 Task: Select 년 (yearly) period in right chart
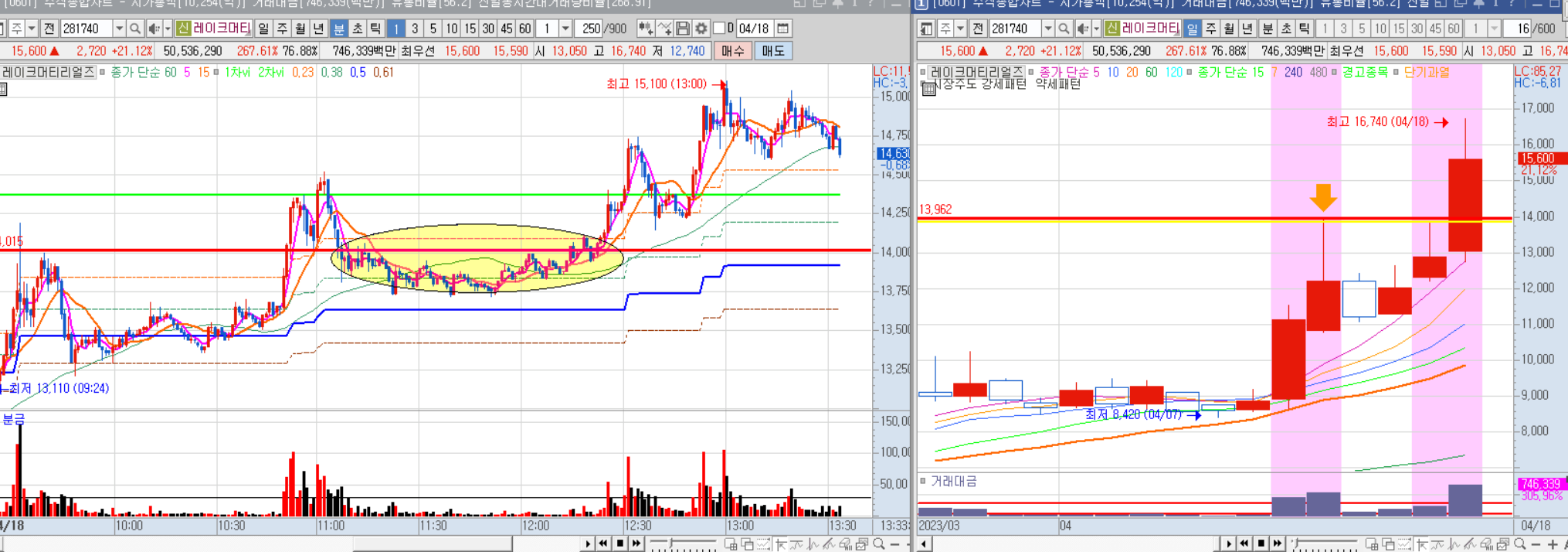click(x=1247, y=29)
